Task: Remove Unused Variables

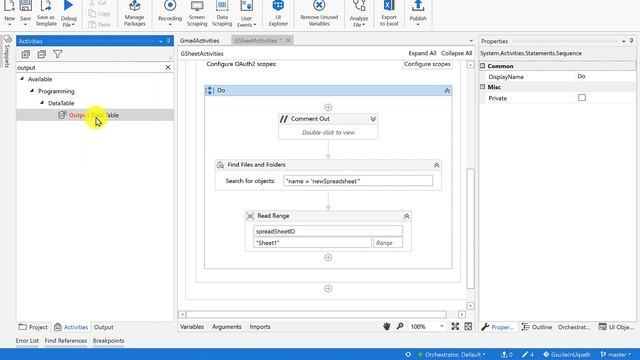Action: click(x=319, y=13)
